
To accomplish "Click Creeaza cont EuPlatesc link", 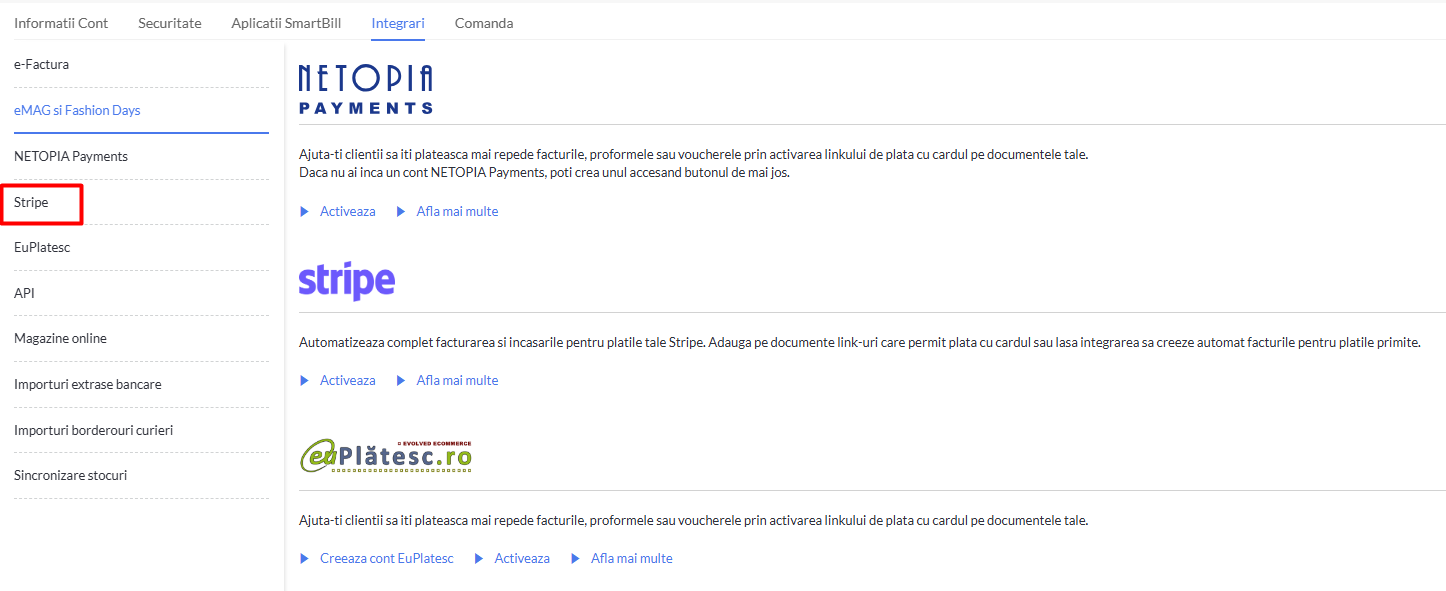I will pos(387,559).
